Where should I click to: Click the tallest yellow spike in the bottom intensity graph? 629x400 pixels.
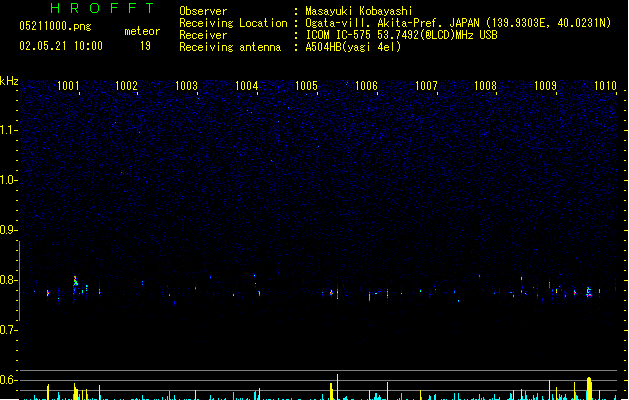337,387
